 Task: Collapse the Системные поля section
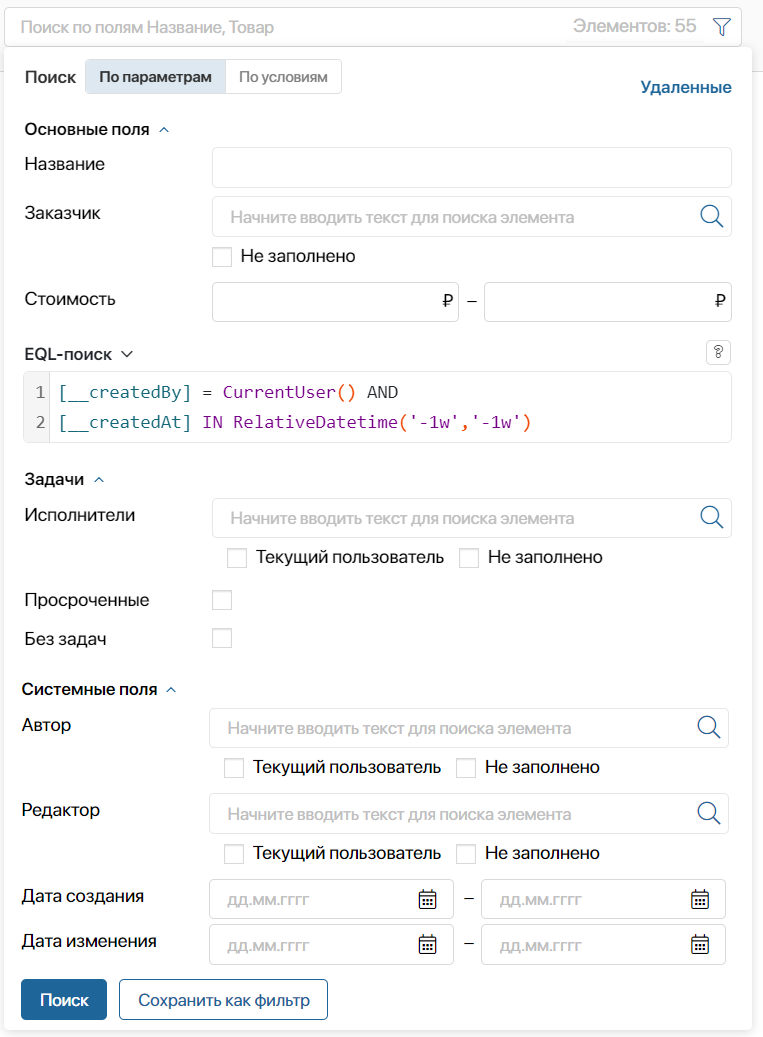click(x=171, y=690)
